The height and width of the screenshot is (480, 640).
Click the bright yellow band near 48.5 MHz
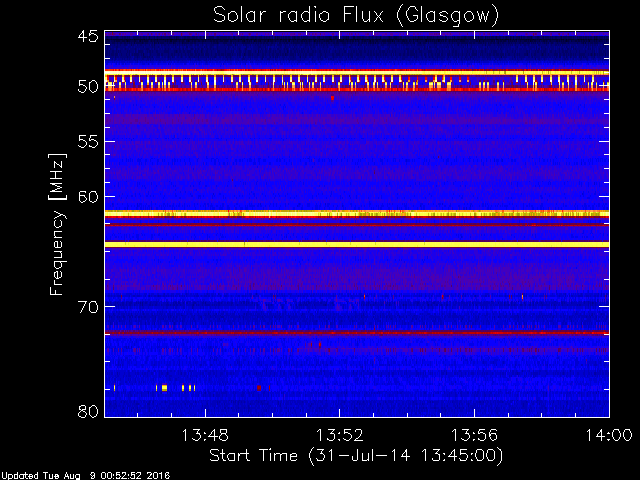tap(357, 73)
